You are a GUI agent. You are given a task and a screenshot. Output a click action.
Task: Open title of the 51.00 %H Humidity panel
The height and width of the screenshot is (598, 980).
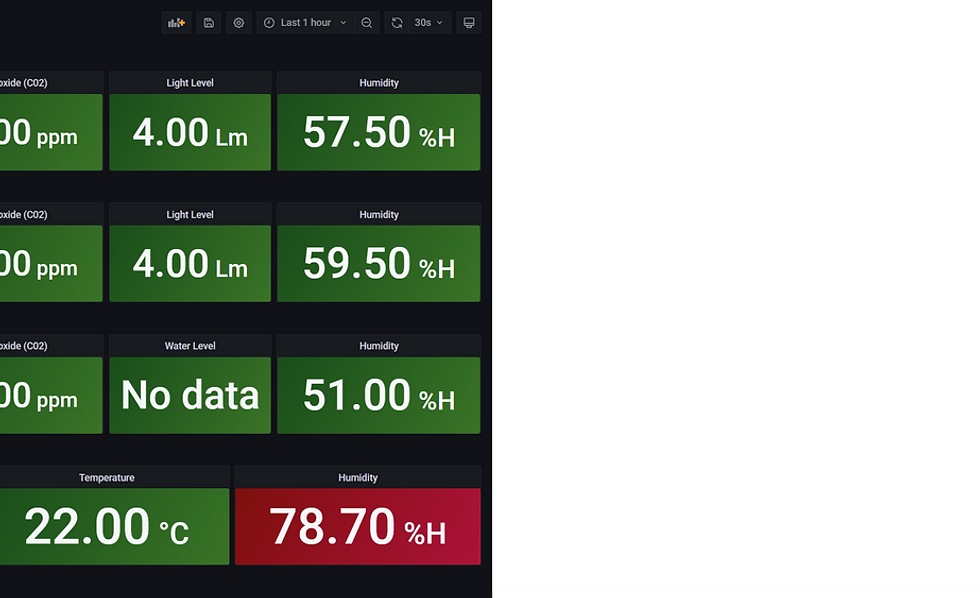(379, 346)
